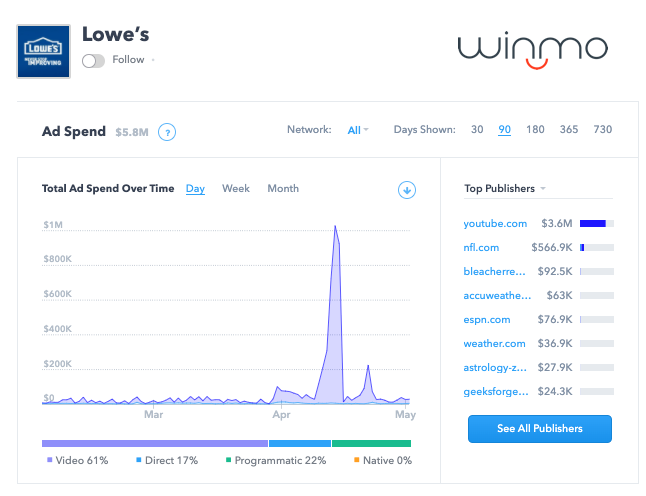Open the youtube.com publisher link
This screenshot has width=646, height=496.
495,224
